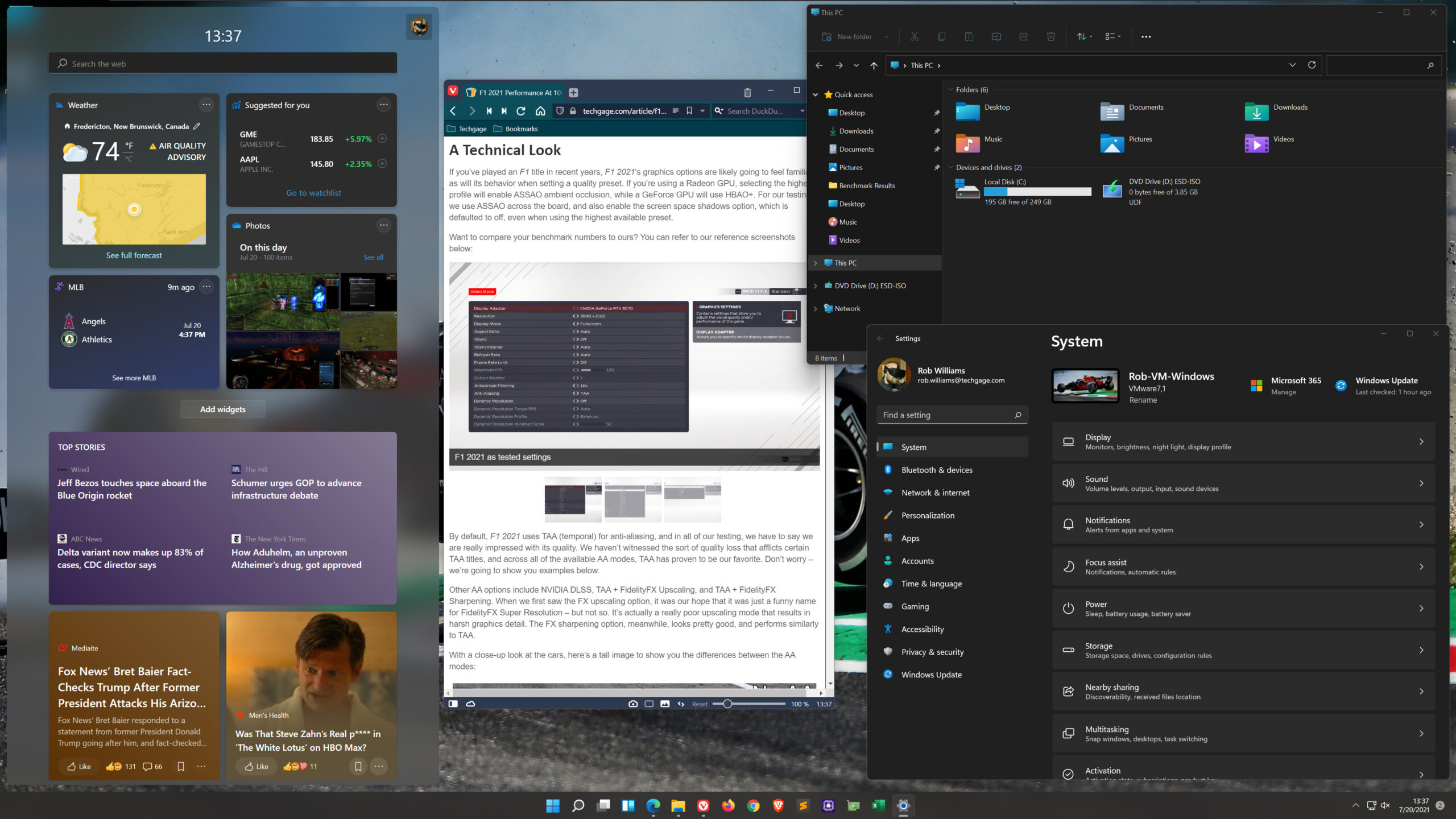
Task: Open Vivaldi page actions icon
Action: 681,704
